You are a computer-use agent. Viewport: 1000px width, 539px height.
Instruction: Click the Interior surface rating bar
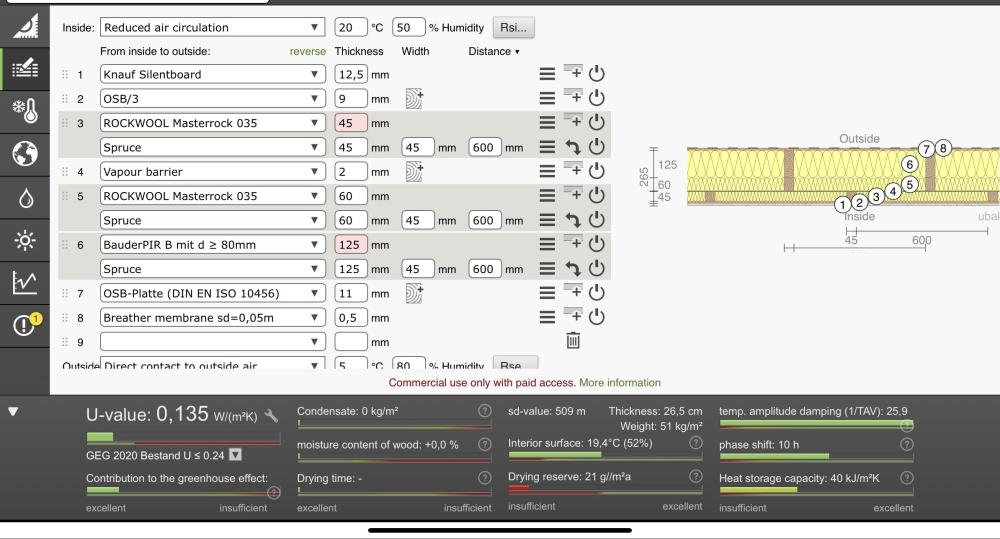605,455
